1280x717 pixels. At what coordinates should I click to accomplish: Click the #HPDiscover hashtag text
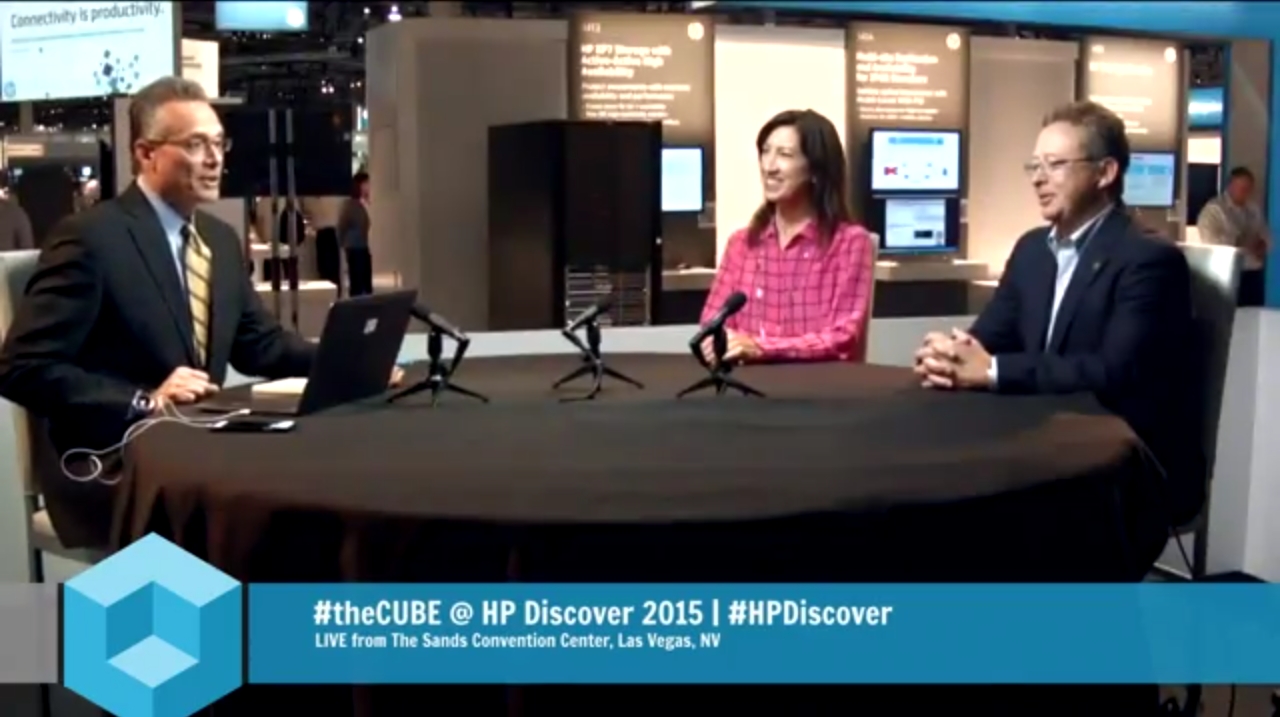[809, 613]
